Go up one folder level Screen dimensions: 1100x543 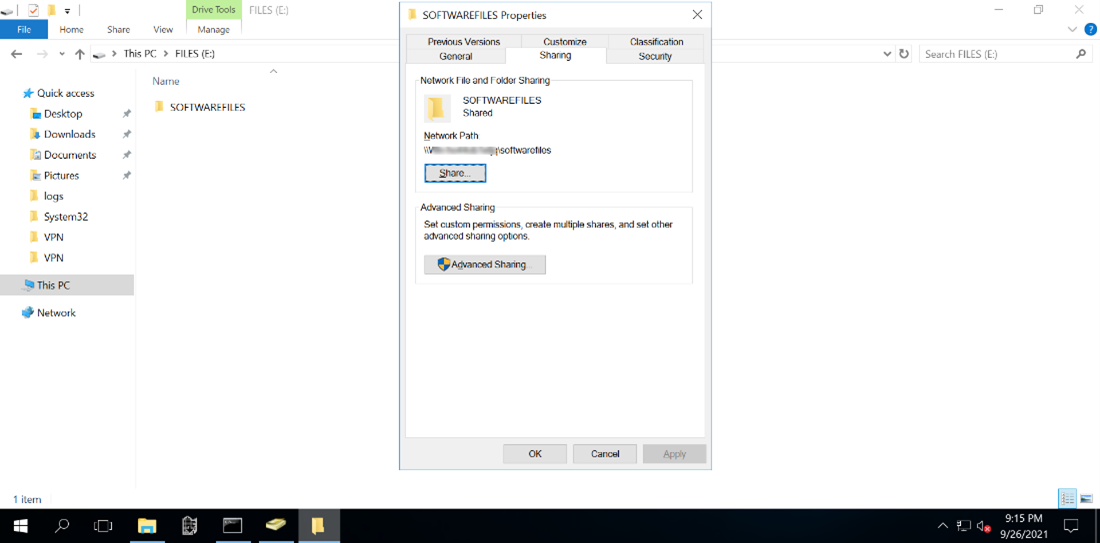[x=79, y=54]
